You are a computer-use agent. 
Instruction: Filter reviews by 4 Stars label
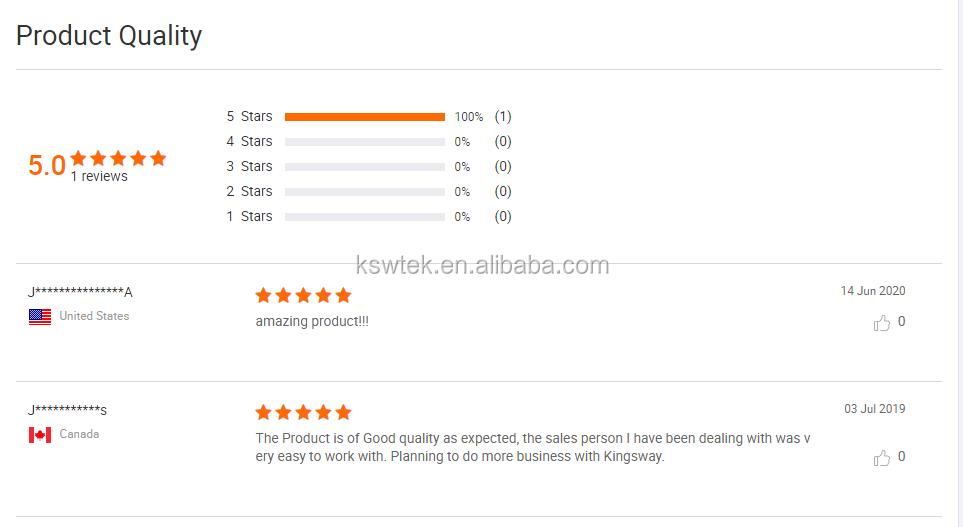pos(249,142)
